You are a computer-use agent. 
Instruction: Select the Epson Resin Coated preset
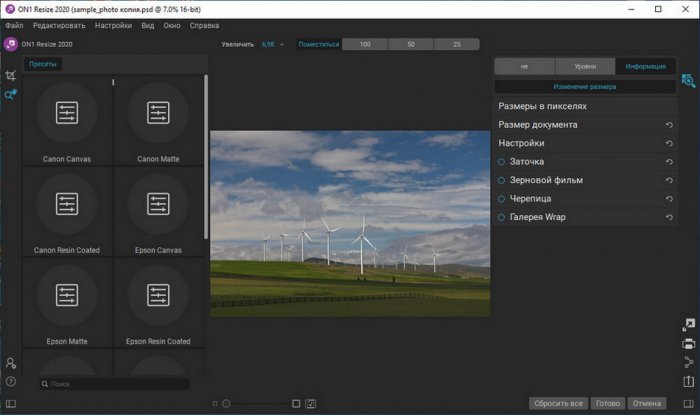point(158,303)
